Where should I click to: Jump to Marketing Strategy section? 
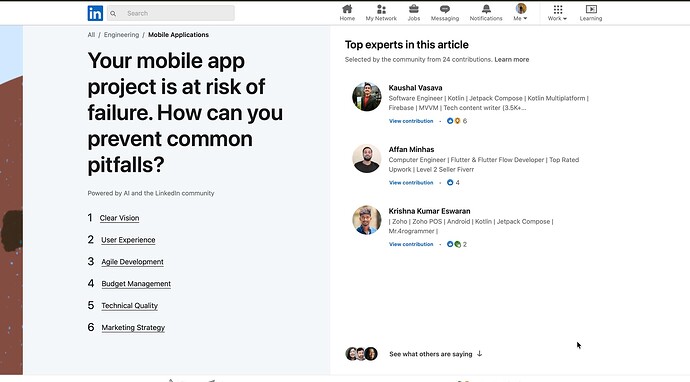pos(133,327)
